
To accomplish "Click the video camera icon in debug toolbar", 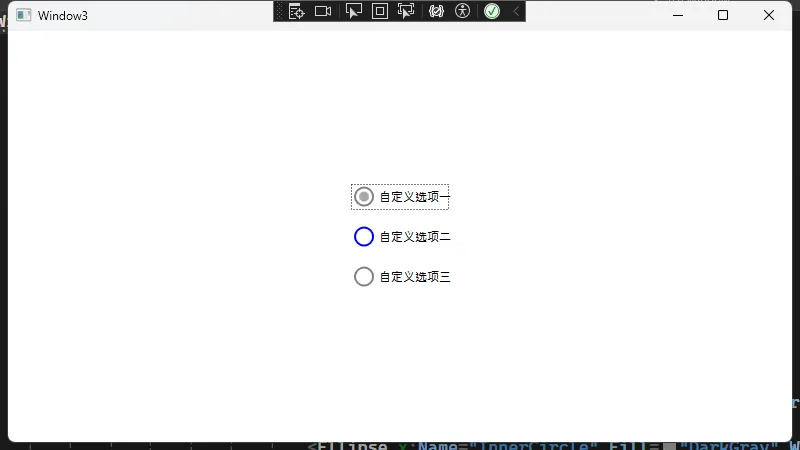I will click(323, 11).
